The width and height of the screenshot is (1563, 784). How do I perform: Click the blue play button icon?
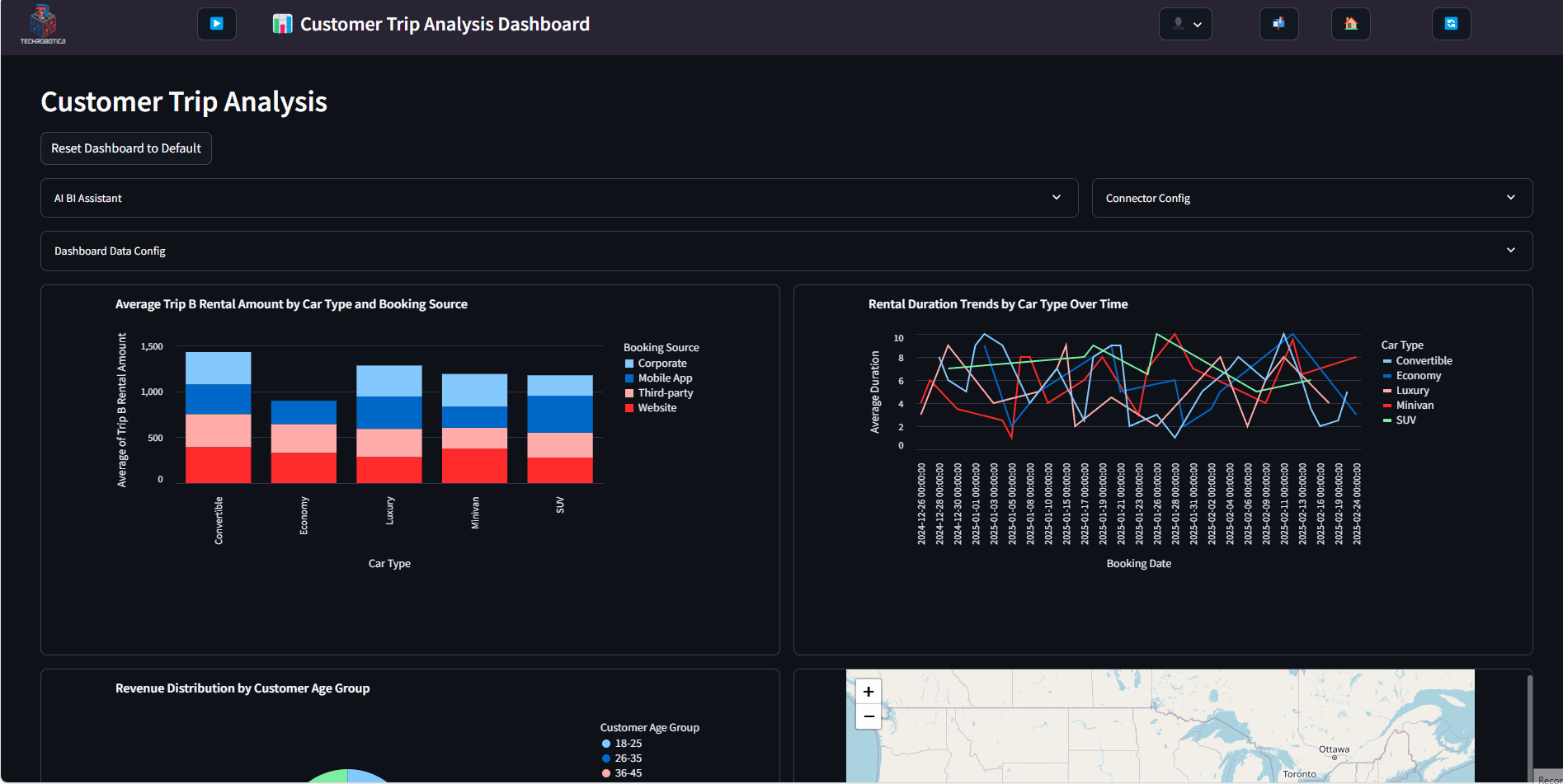coord(217,24)
